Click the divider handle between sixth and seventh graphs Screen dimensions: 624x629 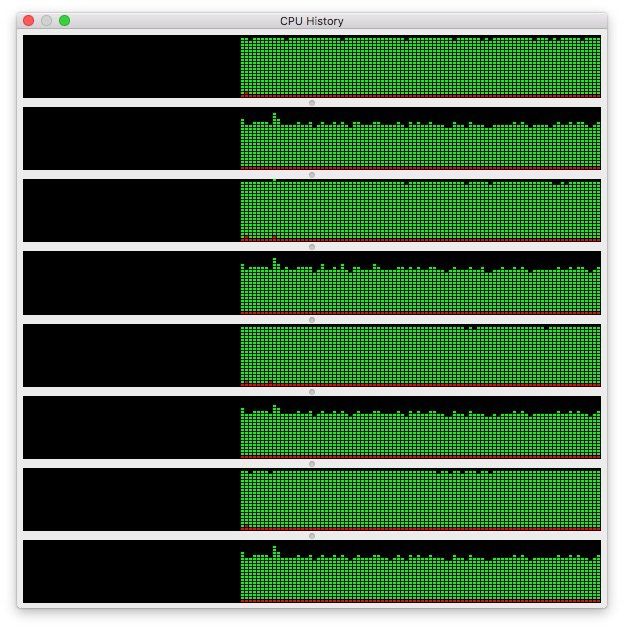(312, 464)
